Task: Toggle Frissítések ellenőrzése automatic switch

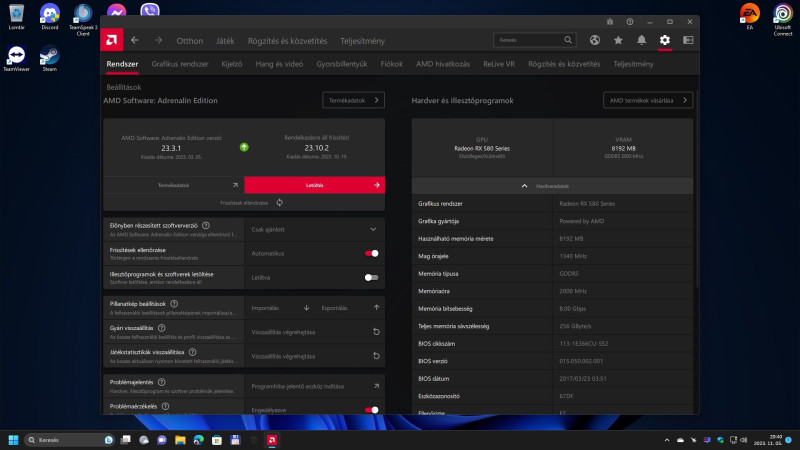Action: point(371,254)
